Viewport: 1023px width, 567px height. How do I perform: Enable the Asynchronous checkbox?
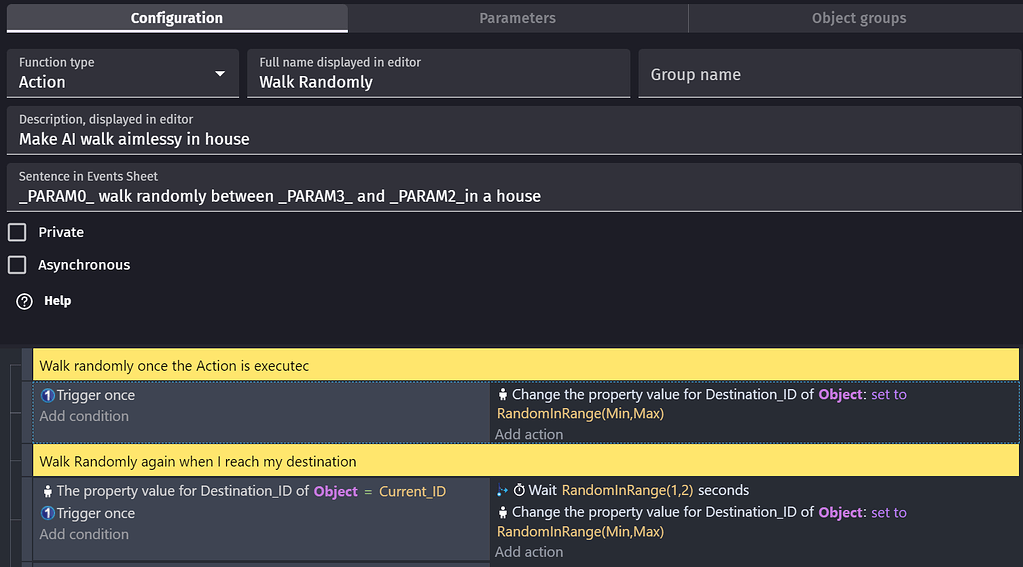coord(17,265)
